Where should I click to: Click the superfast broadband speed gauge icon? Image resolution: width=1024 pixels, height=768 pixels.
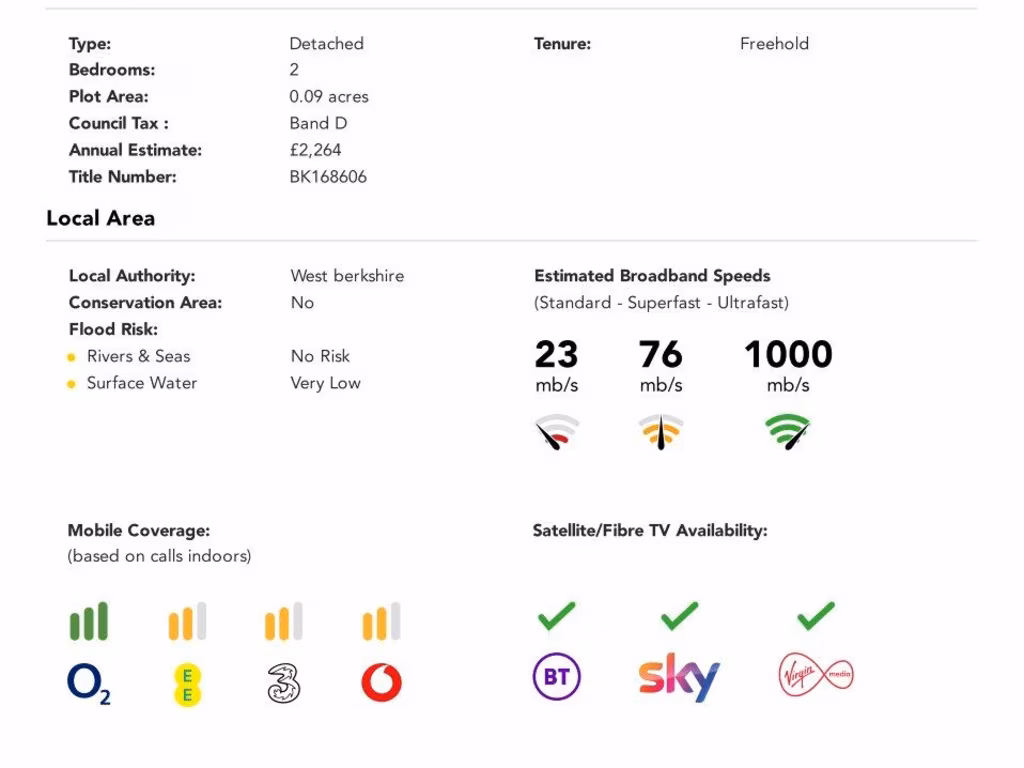pyautogui.click(x=660, y=432)
